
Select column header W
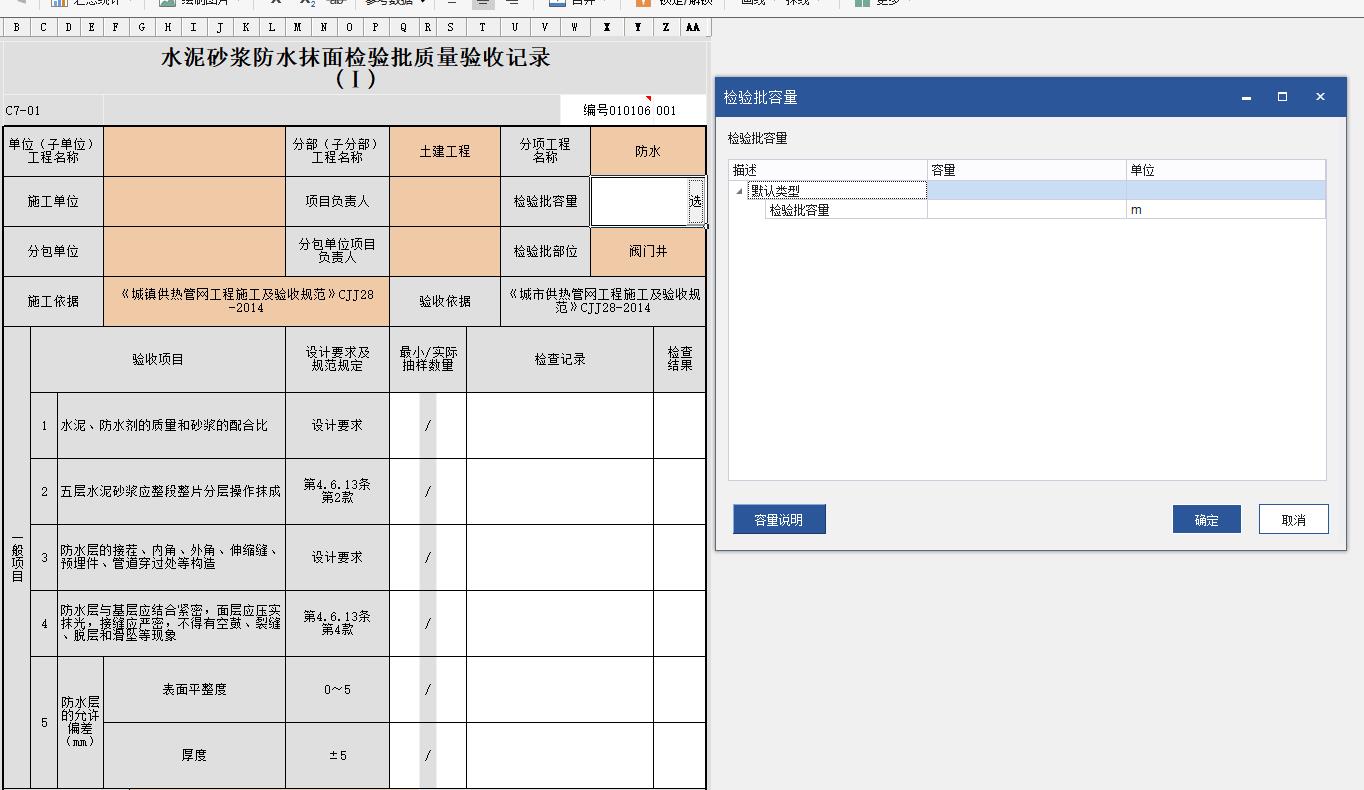pyautogui.click(x=576, y=28)
